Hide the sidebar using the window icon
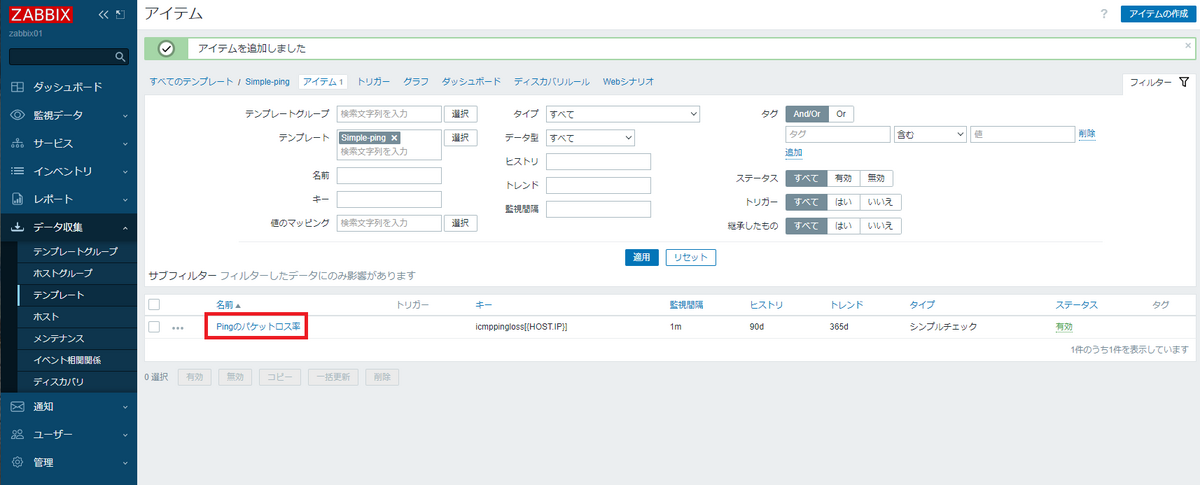The image size is (1200, 485). [x=120, y=15]
